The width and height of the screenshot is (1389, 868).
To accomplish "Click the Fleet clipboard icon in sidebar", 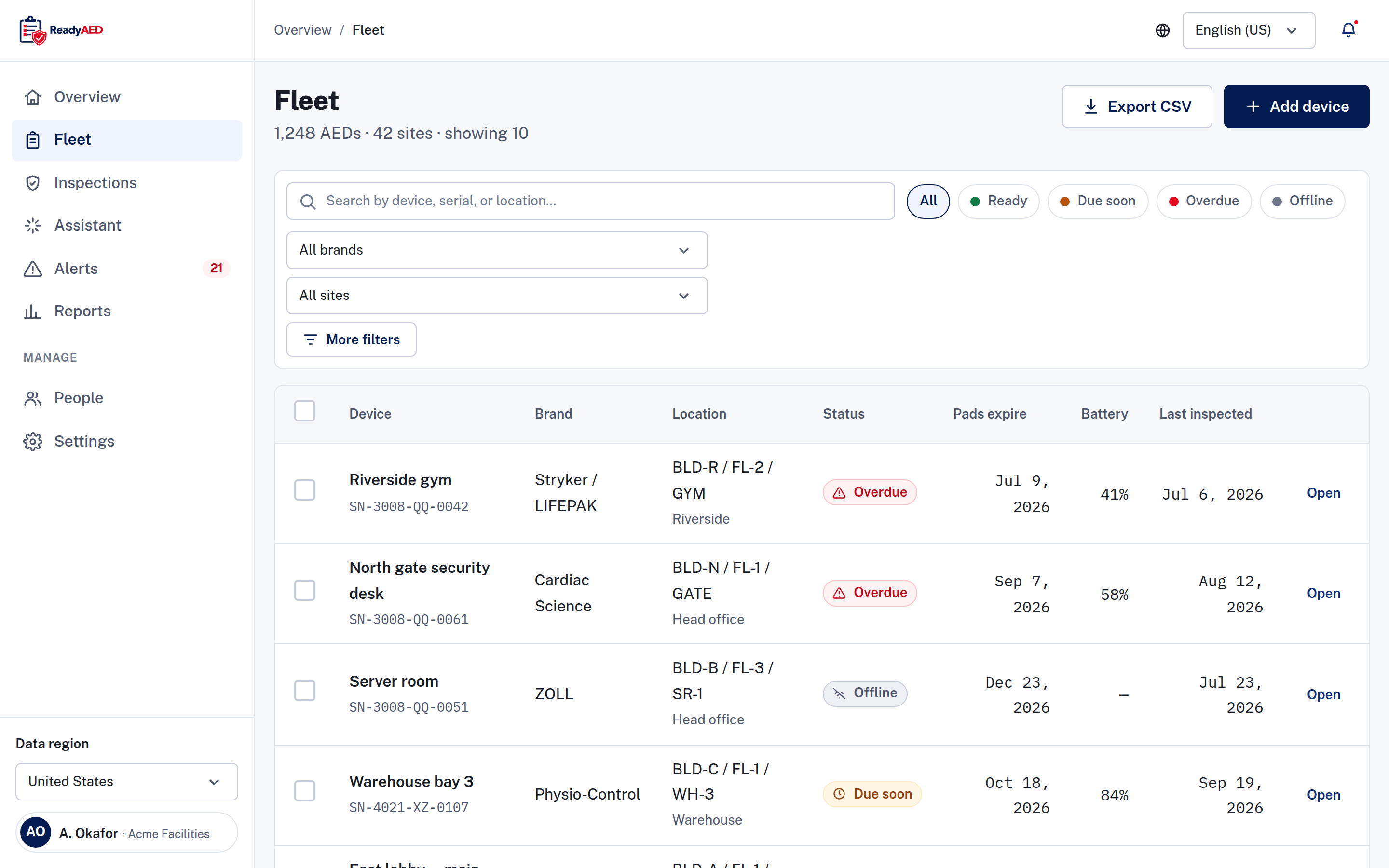I will click(33, 139).
